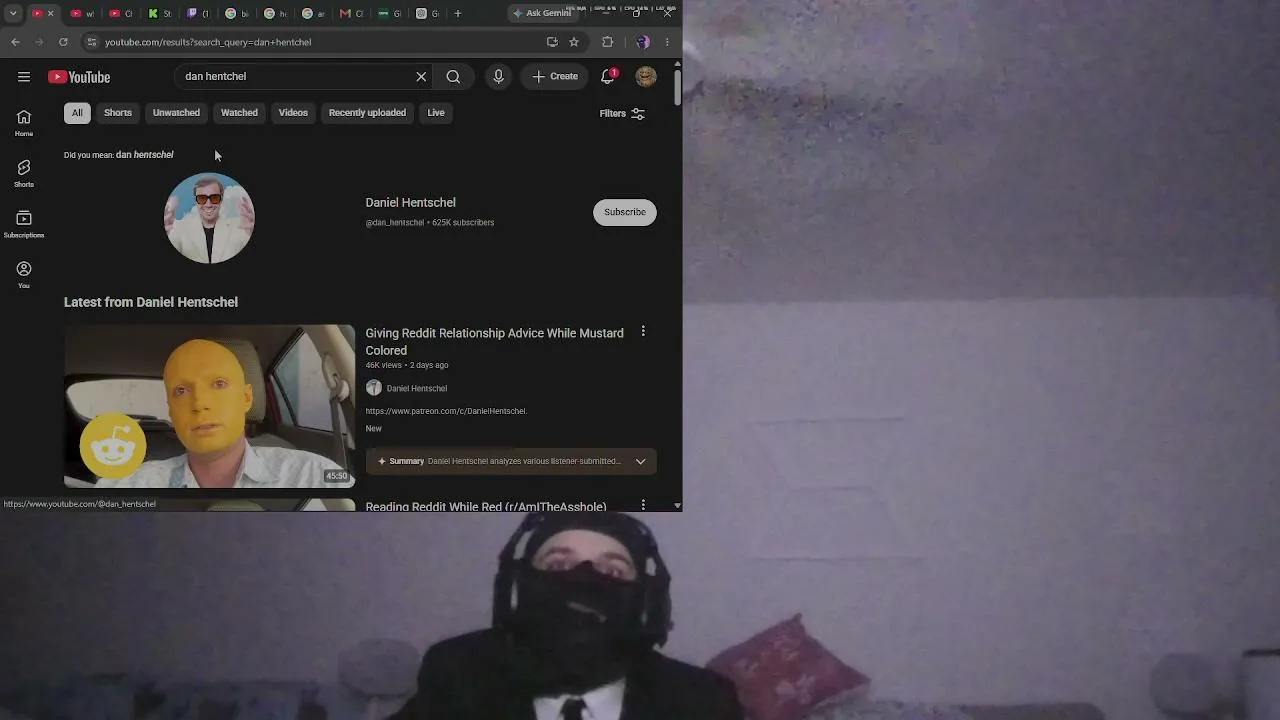Expand the video Summary chevron
The image size is (1280, 720).
pyautogui.click(x=641, y=461)
